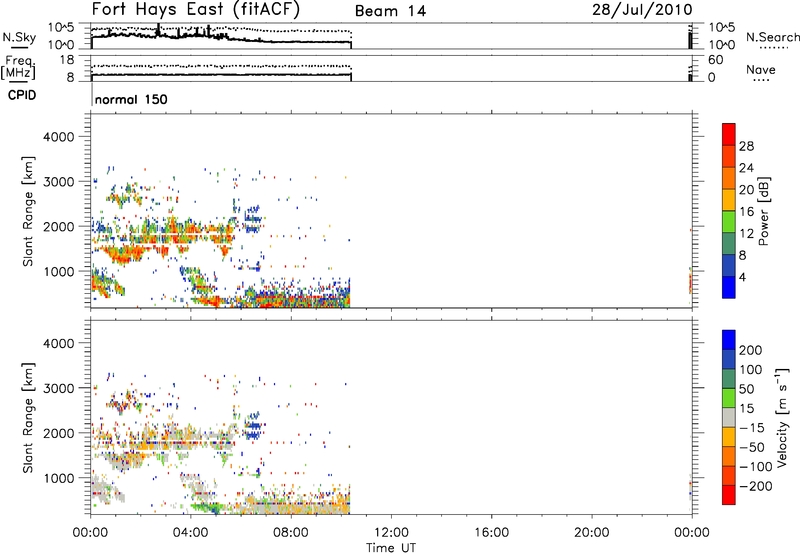
Task: Click the "04:00" time tick label
Action: click(190, 533)
